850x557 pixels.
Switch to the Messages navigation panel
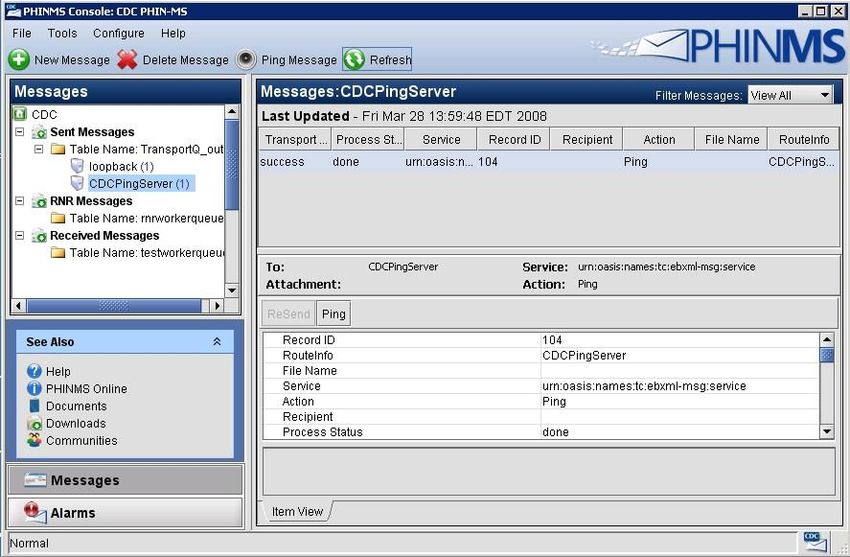tap(125, 480)
